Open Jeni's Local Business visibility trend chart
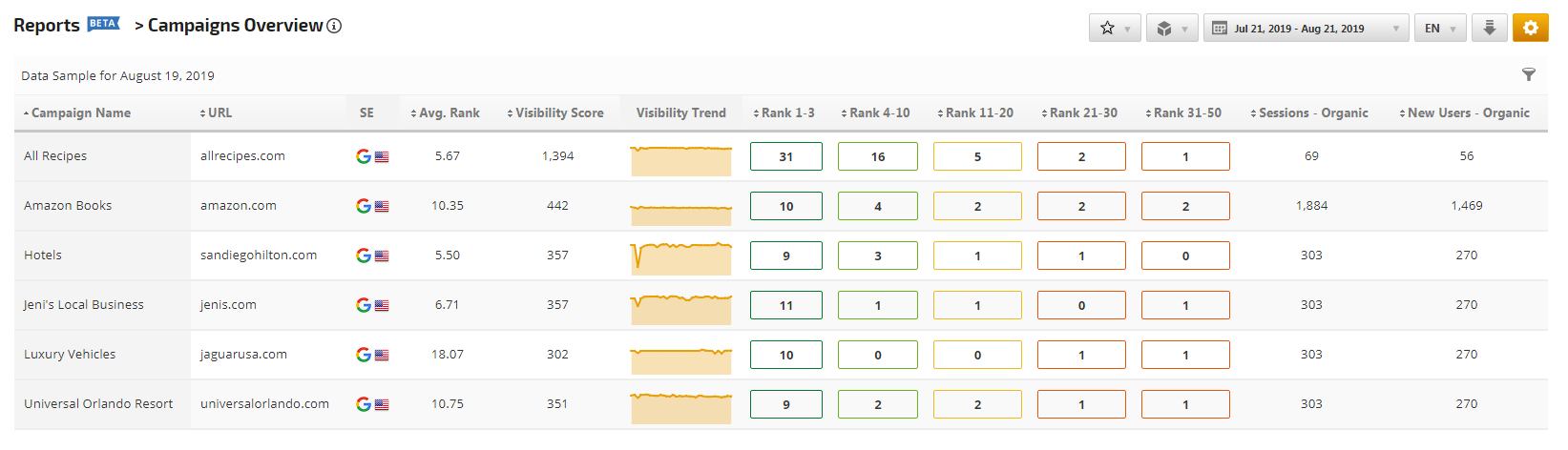The height and width of the screenshot is (450, 1568). pyautogui.click(x=681, y=309)
